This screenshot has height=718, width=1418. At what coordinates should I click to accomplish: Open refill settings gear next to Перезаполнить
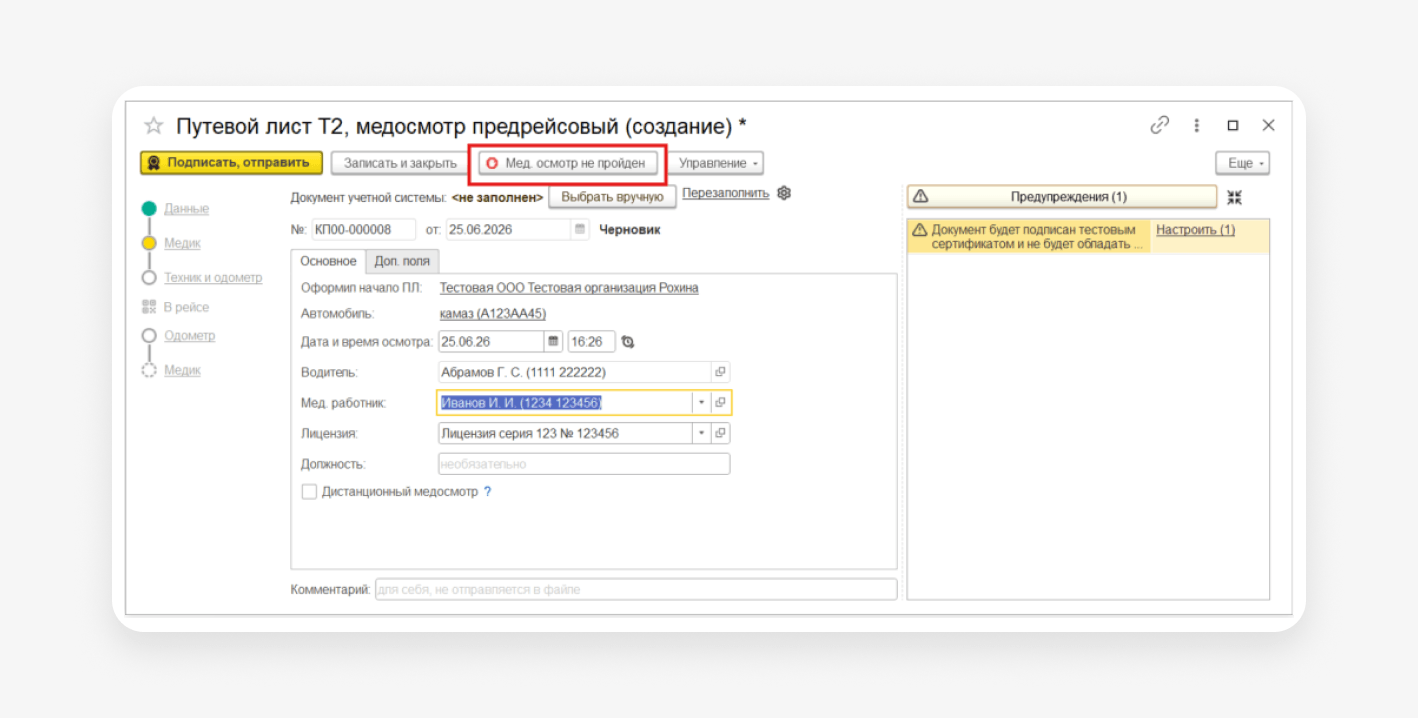[x=784, y=193]
